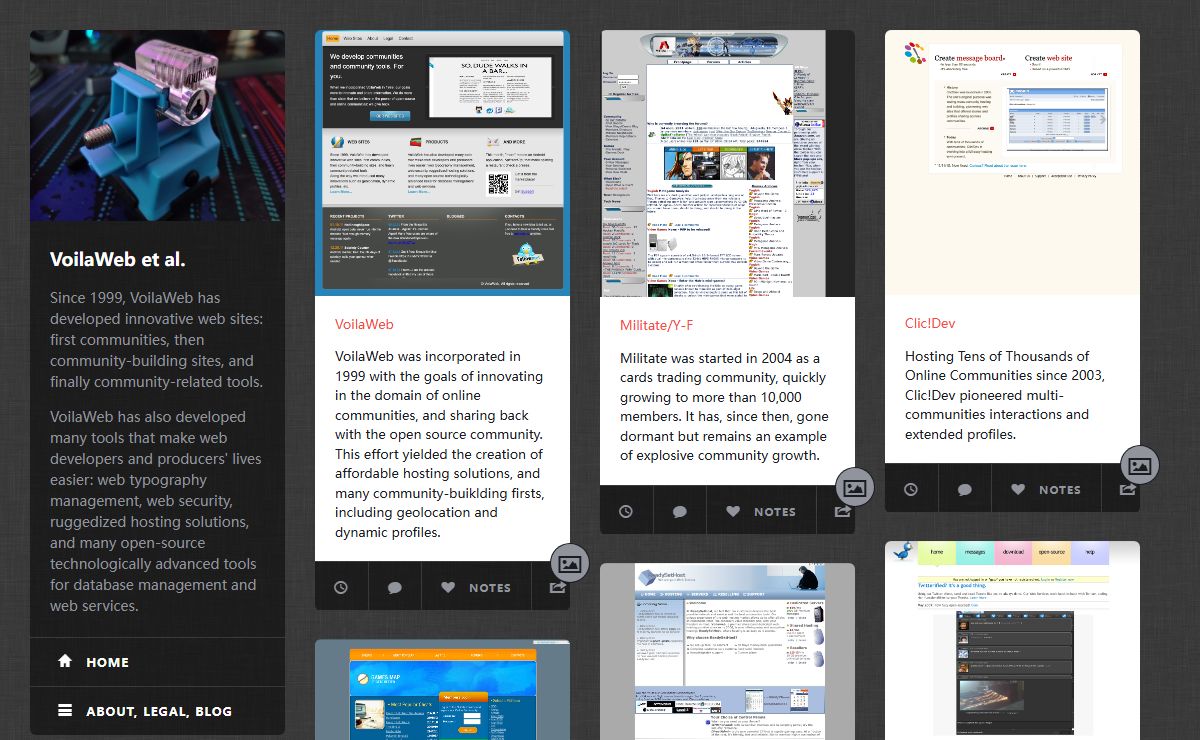Click the comment bubble icon under VoilaWeb post
1200x740 pixels.
(x=395, y=587)
